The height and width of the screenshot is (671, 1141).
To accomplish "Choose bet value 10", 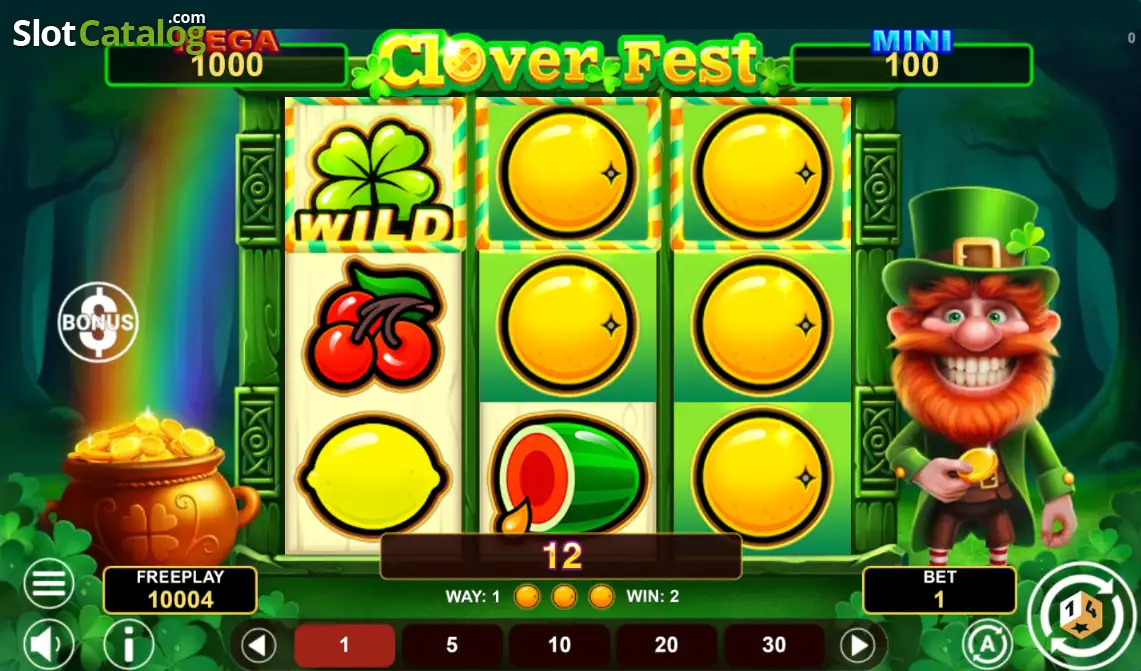I will click(x=559, y=645).
